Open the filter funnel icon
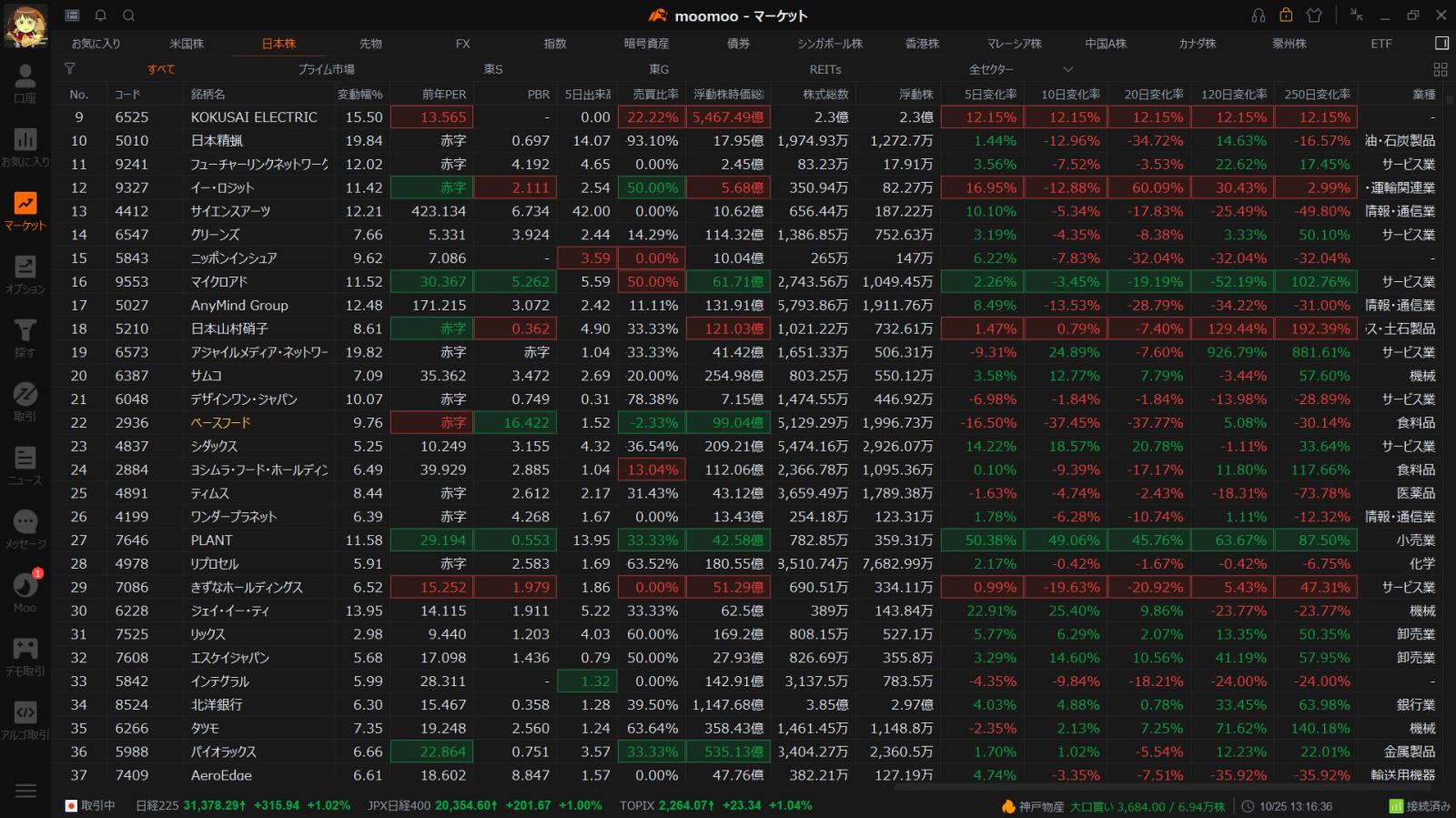1456x818 pixels. coord(69,68)
